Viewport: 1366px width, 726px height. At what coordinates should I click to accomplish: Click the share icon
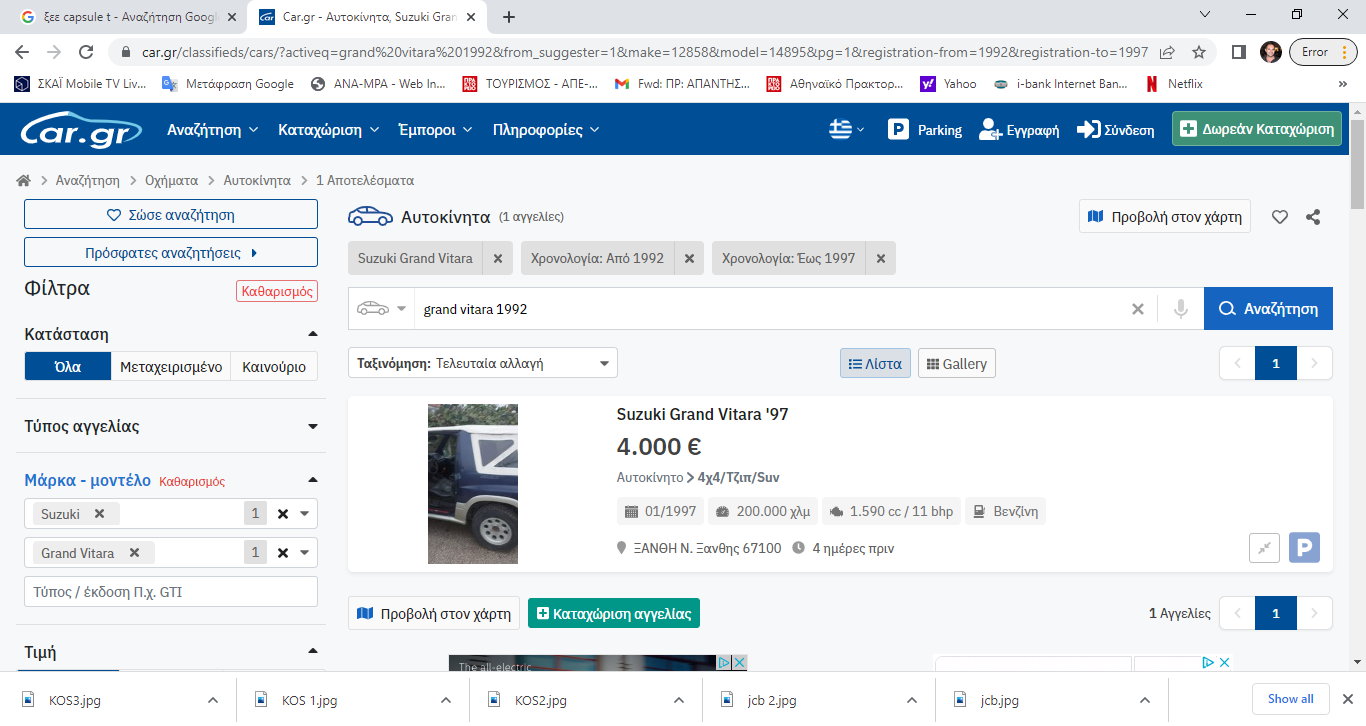click(x=1314, y=217)
